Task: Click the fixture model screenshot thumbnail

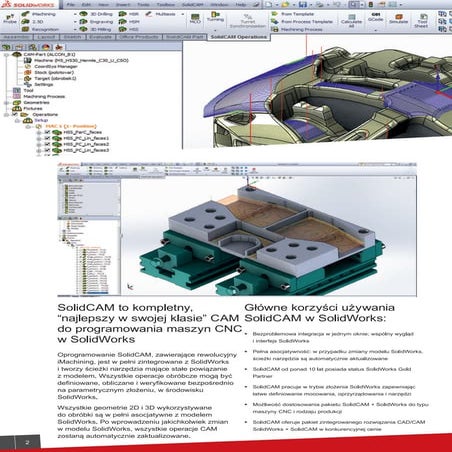Action: [x=237, y=229]
